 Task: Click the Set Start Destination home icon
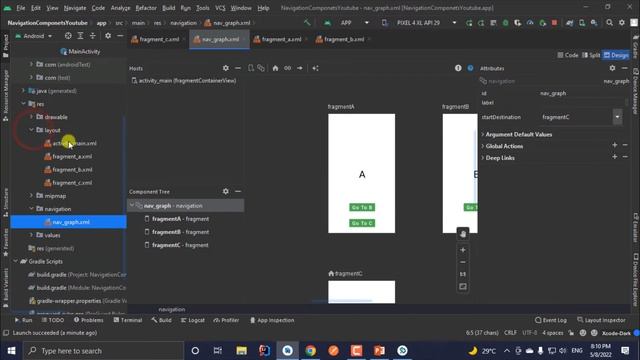(276, 68)
